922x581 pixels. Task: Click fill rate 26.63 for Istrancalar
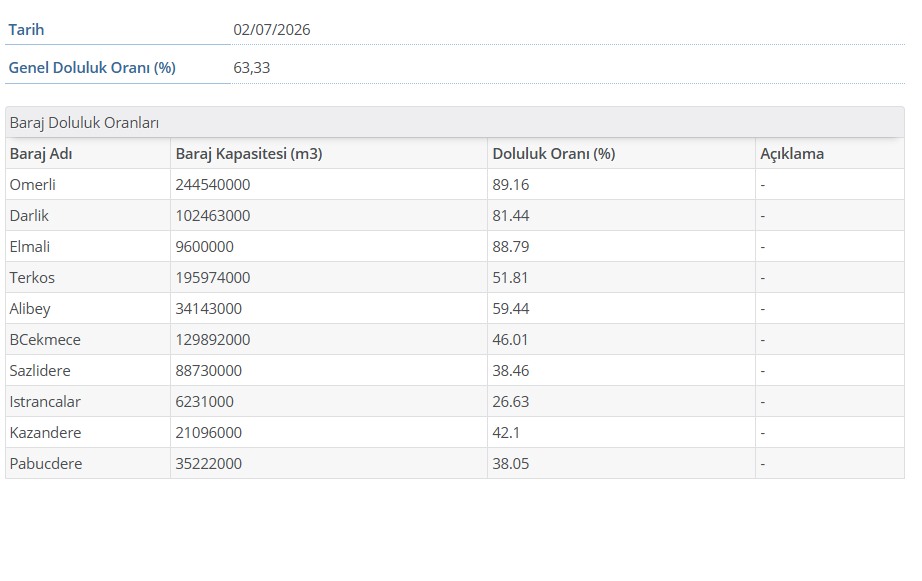511,402
